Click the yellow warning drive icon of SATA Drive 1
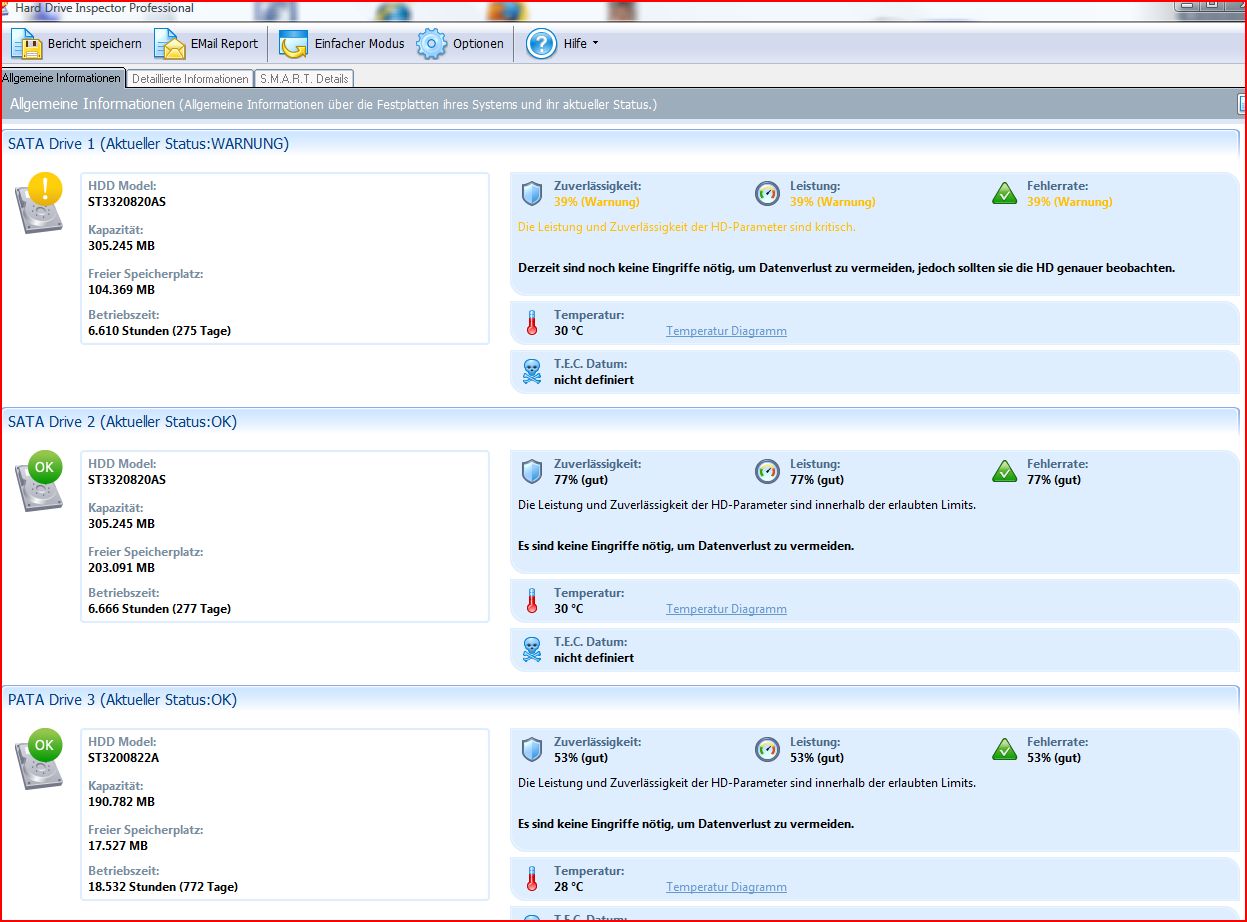1247x922 pixels. pyautogui.click(x=38, y=203)
